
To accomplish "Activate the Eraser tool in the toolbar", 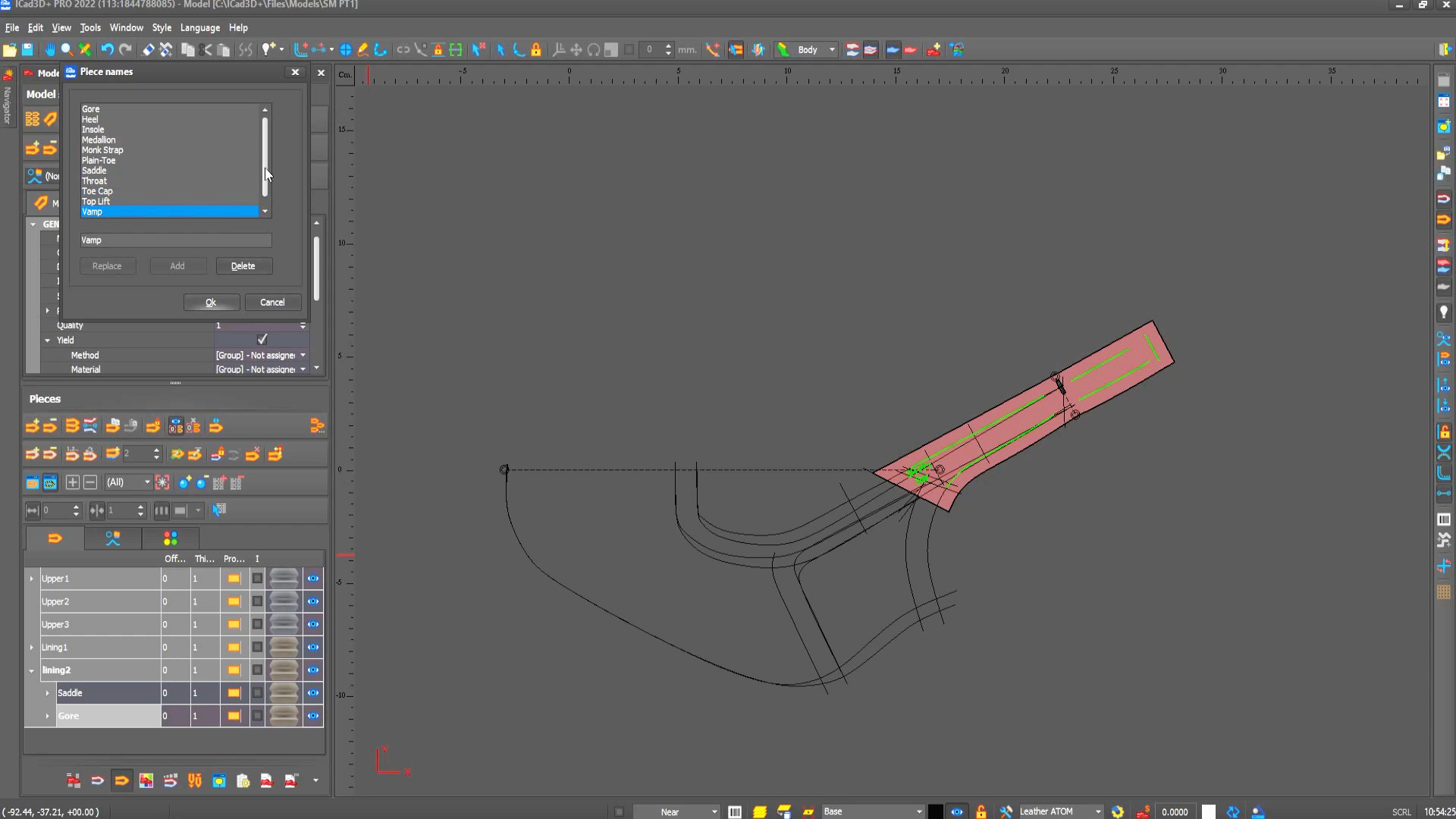I will (147, 49).
